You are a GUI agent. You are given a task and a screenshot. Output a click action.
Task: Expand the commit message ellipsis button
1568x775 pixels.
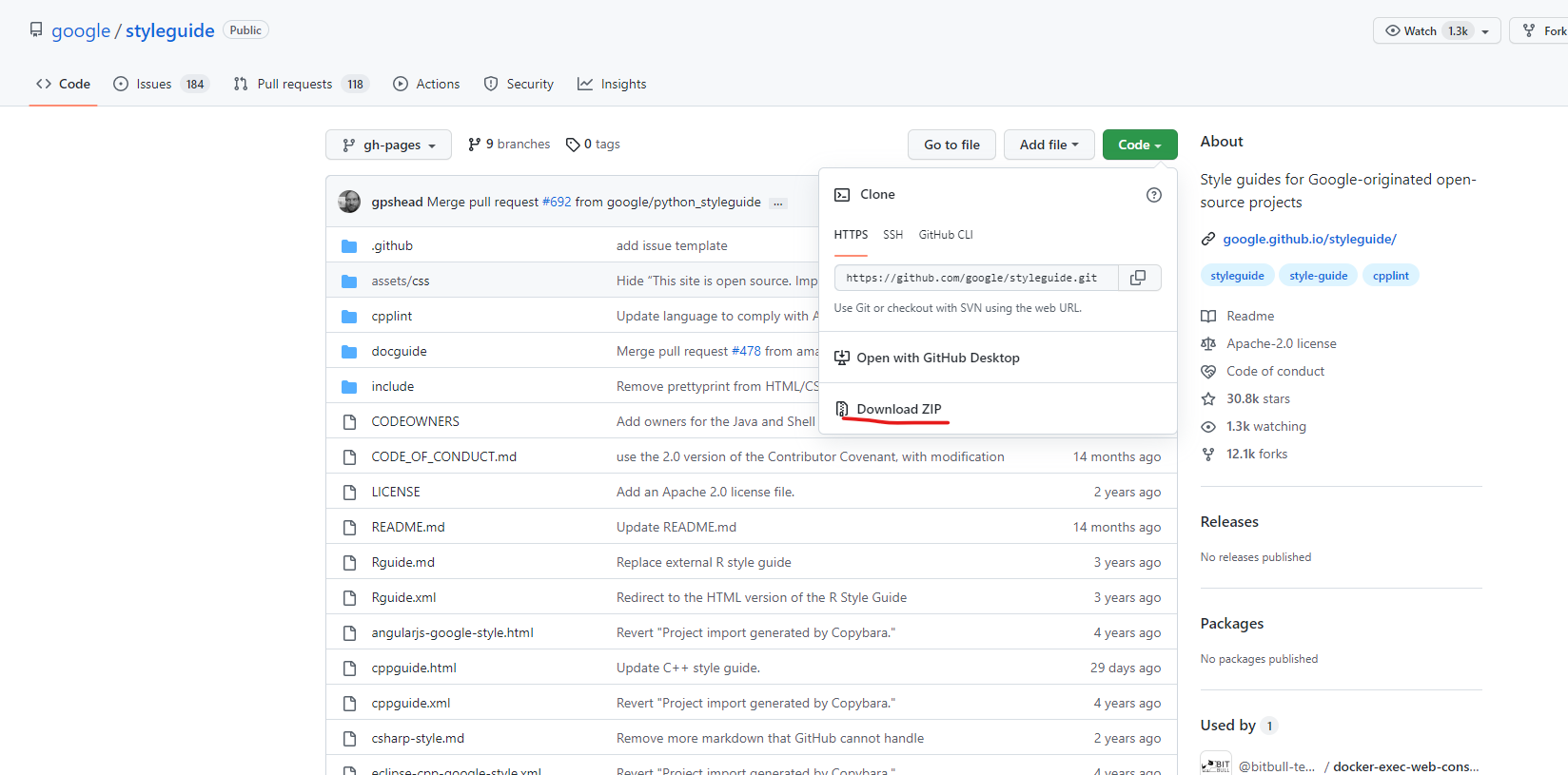(778, 203)
